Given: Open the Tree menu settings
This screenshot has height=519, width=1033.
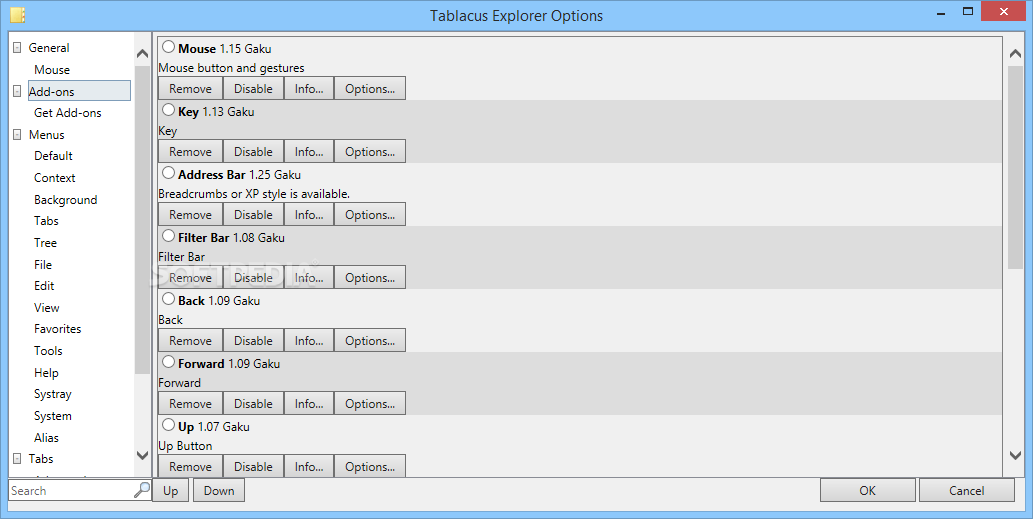Looking at the screenshot, I should pos(45,243).
